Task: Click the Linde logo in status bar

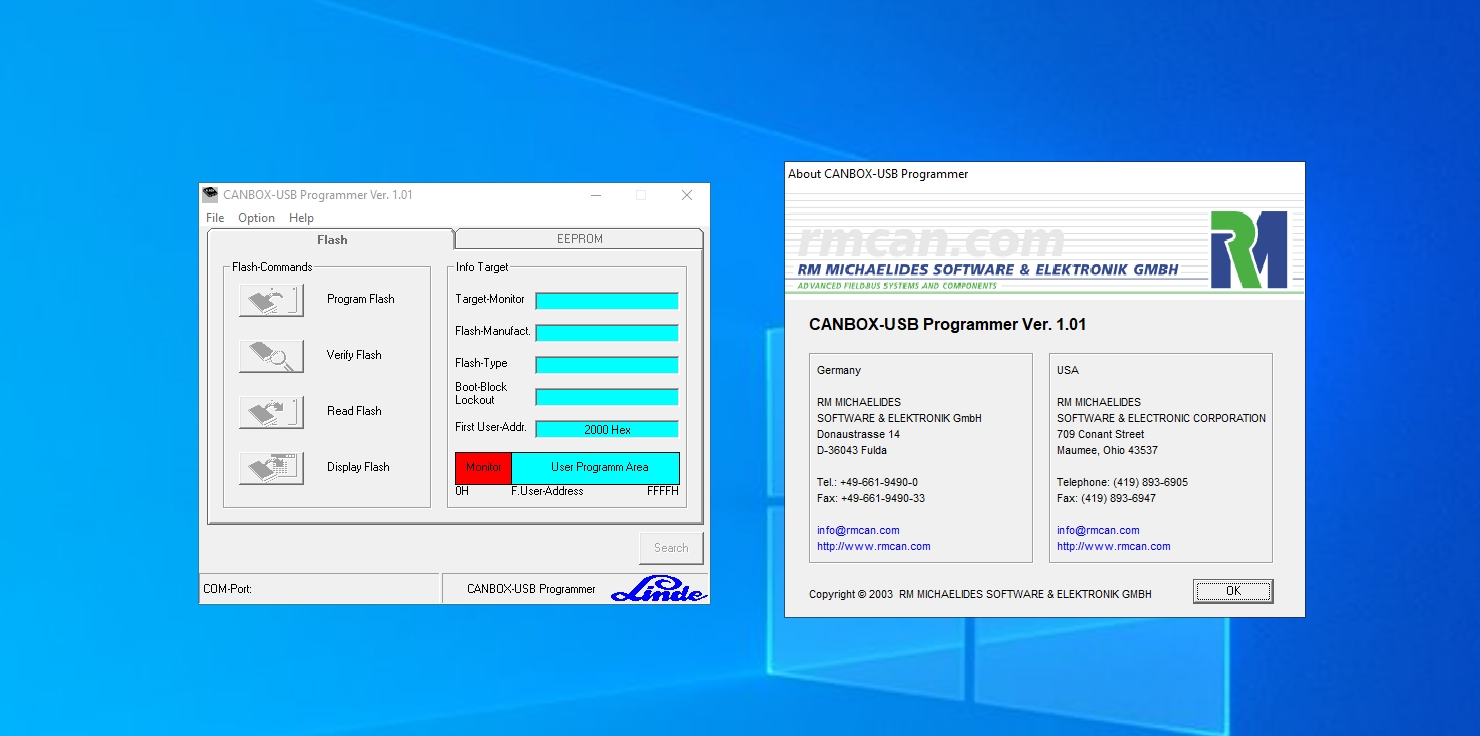Action: click(659, 589)
